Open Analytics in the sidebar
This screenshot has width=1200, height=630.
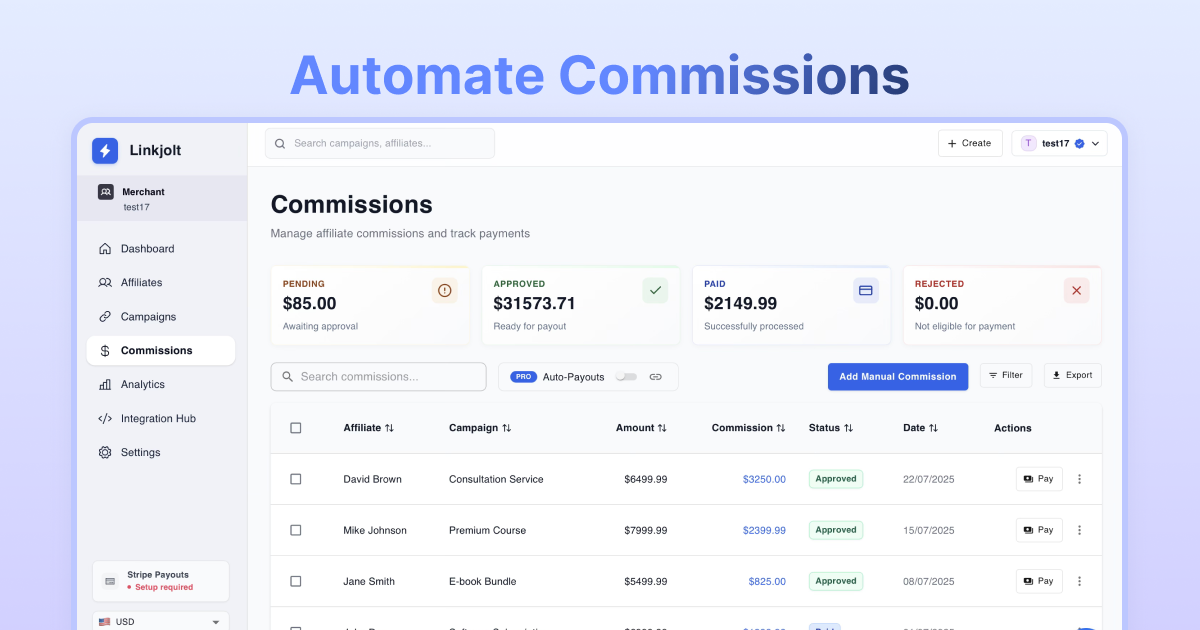click(143, 385)
